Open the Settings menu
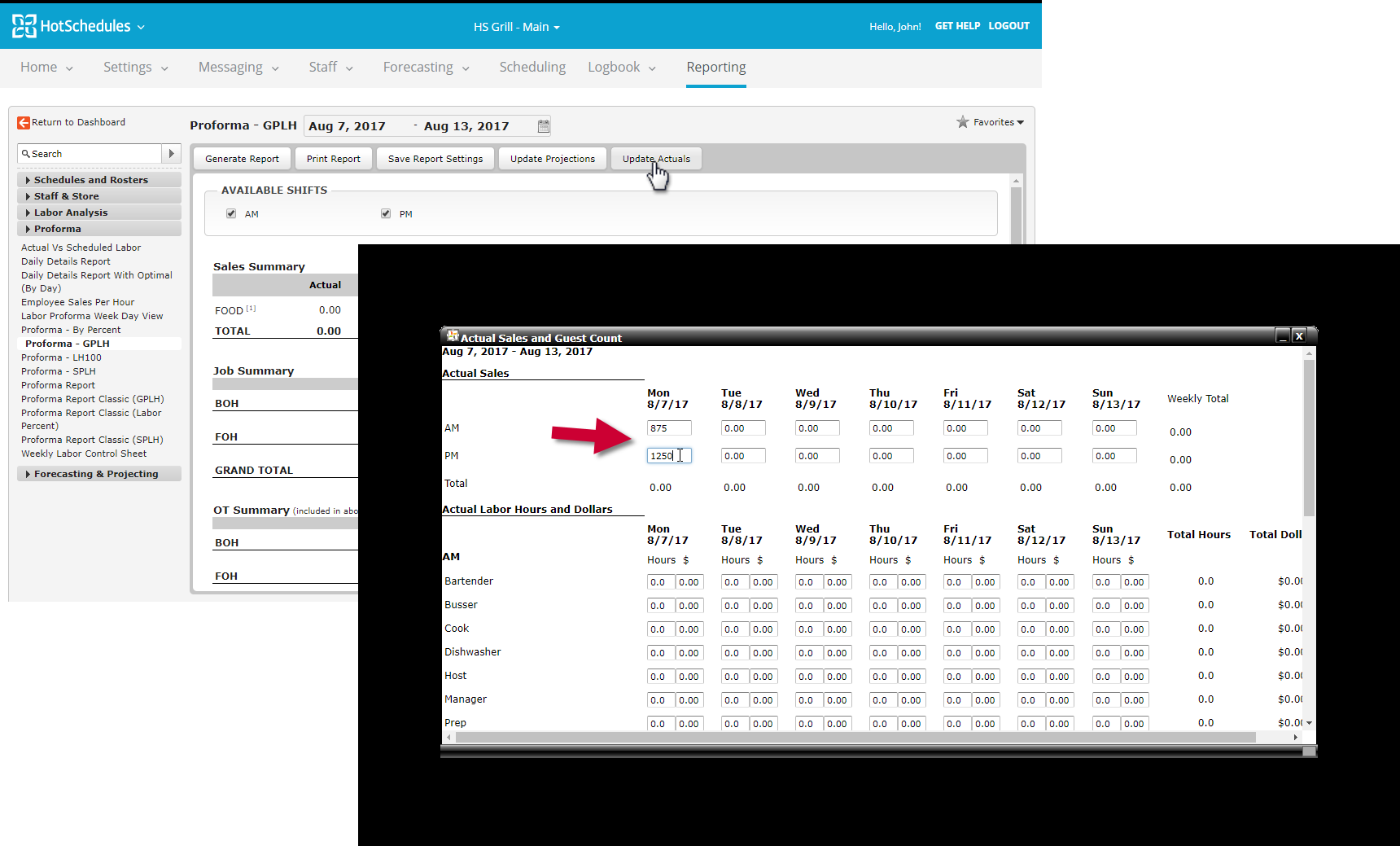This screenshot has width=1400, height=846. [x=135, y=67]
